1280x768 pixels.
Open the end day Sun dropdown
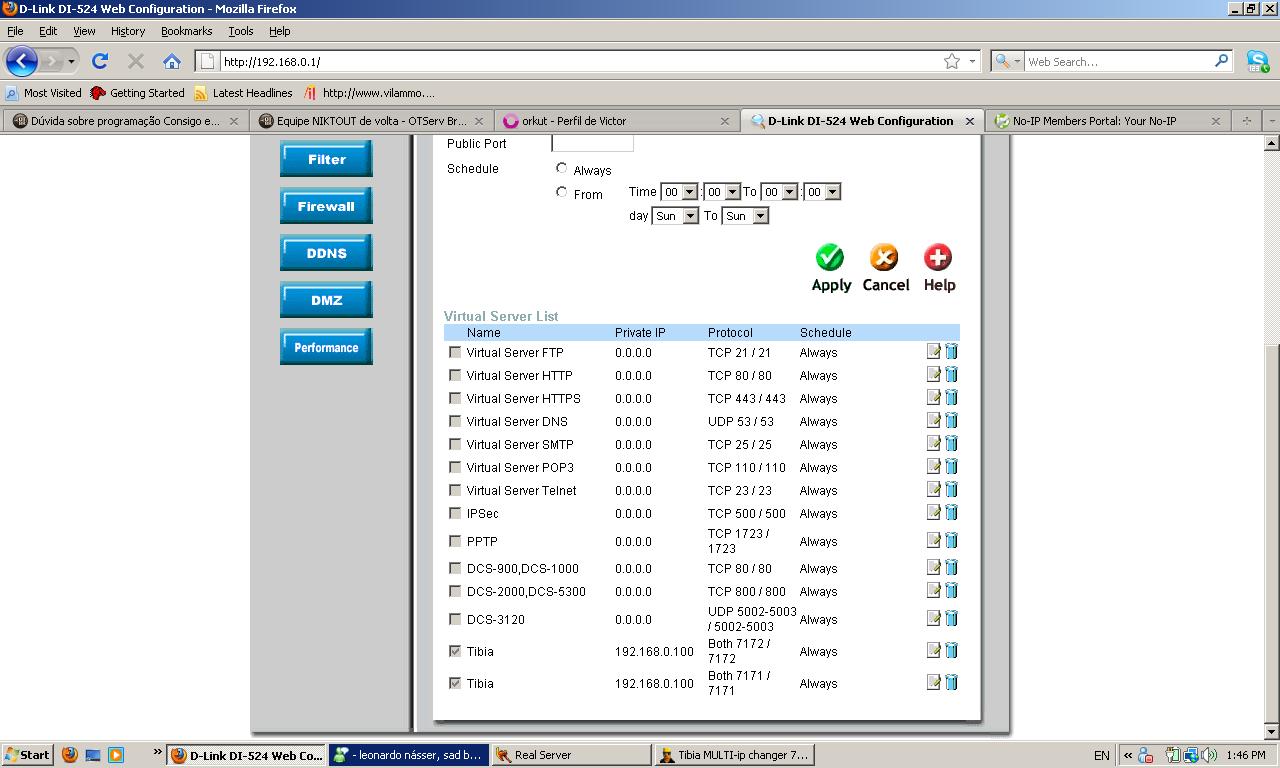[x=745, y=216]
